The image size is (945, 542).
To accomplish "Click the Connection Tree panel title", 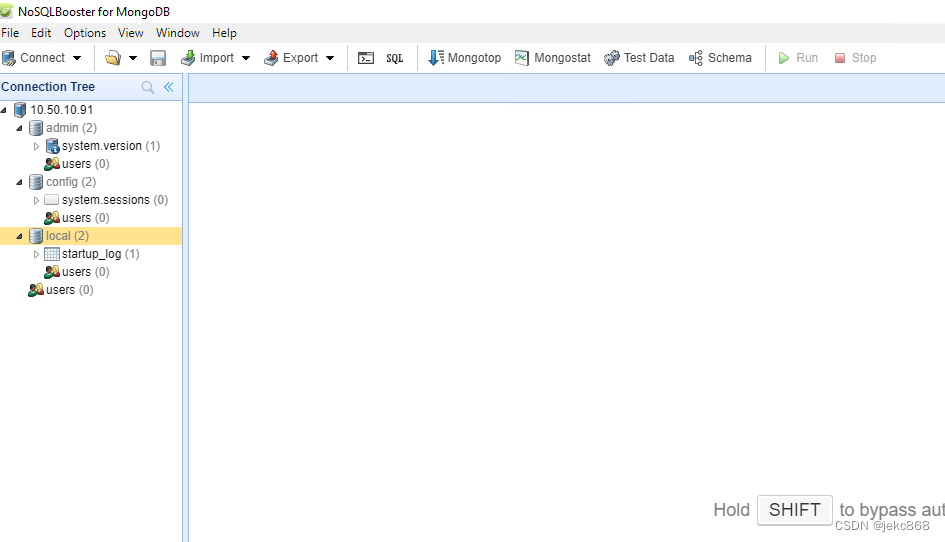I will point(48,87).
